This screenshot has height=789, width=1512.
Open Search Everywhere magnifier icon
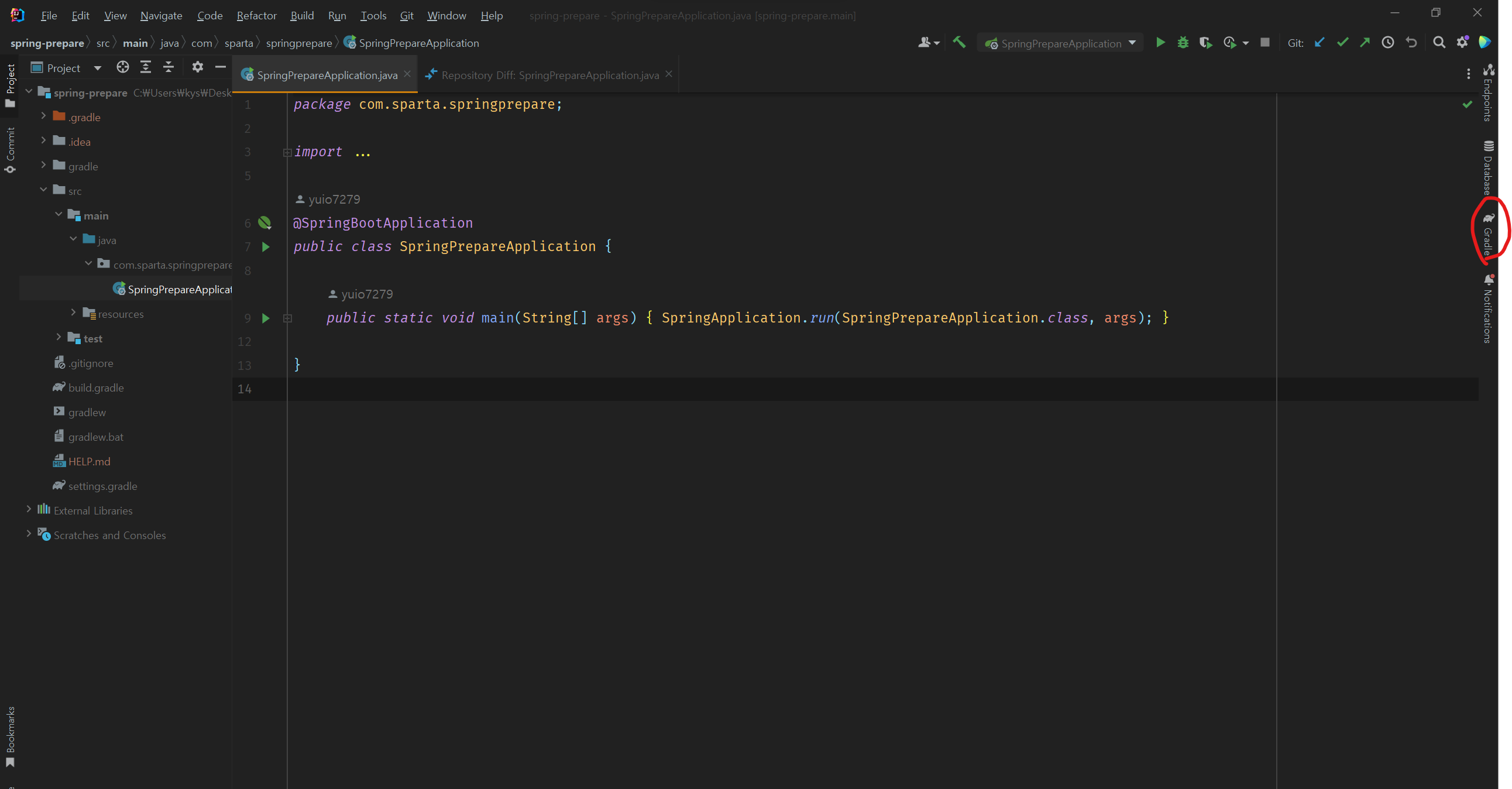1439,43
